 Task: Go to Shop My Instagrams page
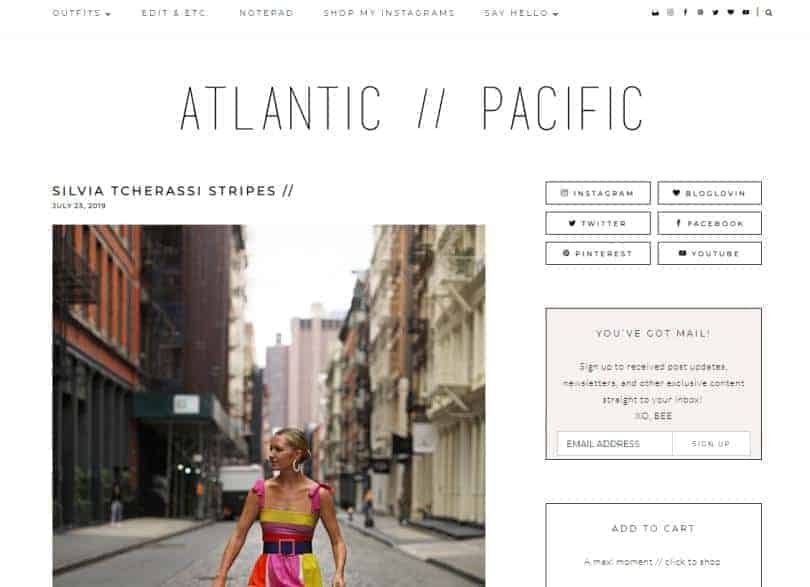(x=389, y=13)
